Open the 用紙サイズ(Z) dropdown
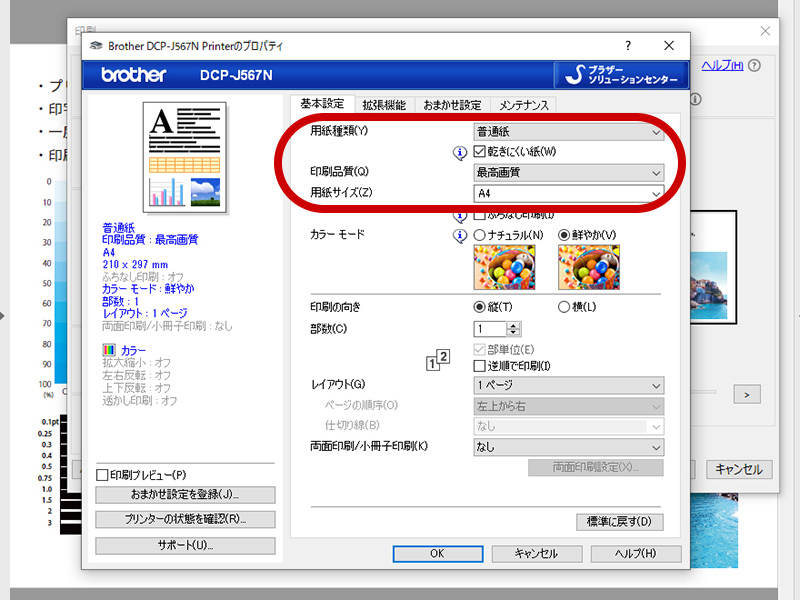 [568, 193]
